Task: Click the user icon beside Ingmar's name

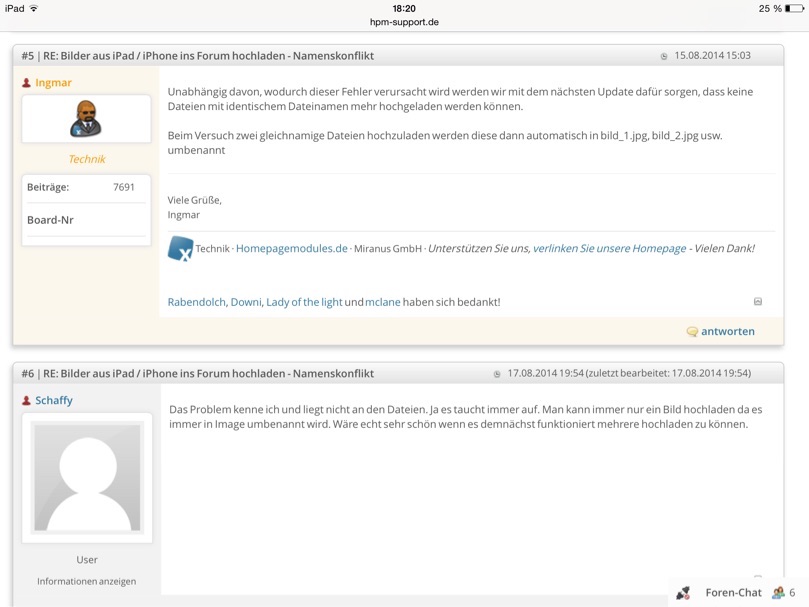Action: tap(27, 83)
